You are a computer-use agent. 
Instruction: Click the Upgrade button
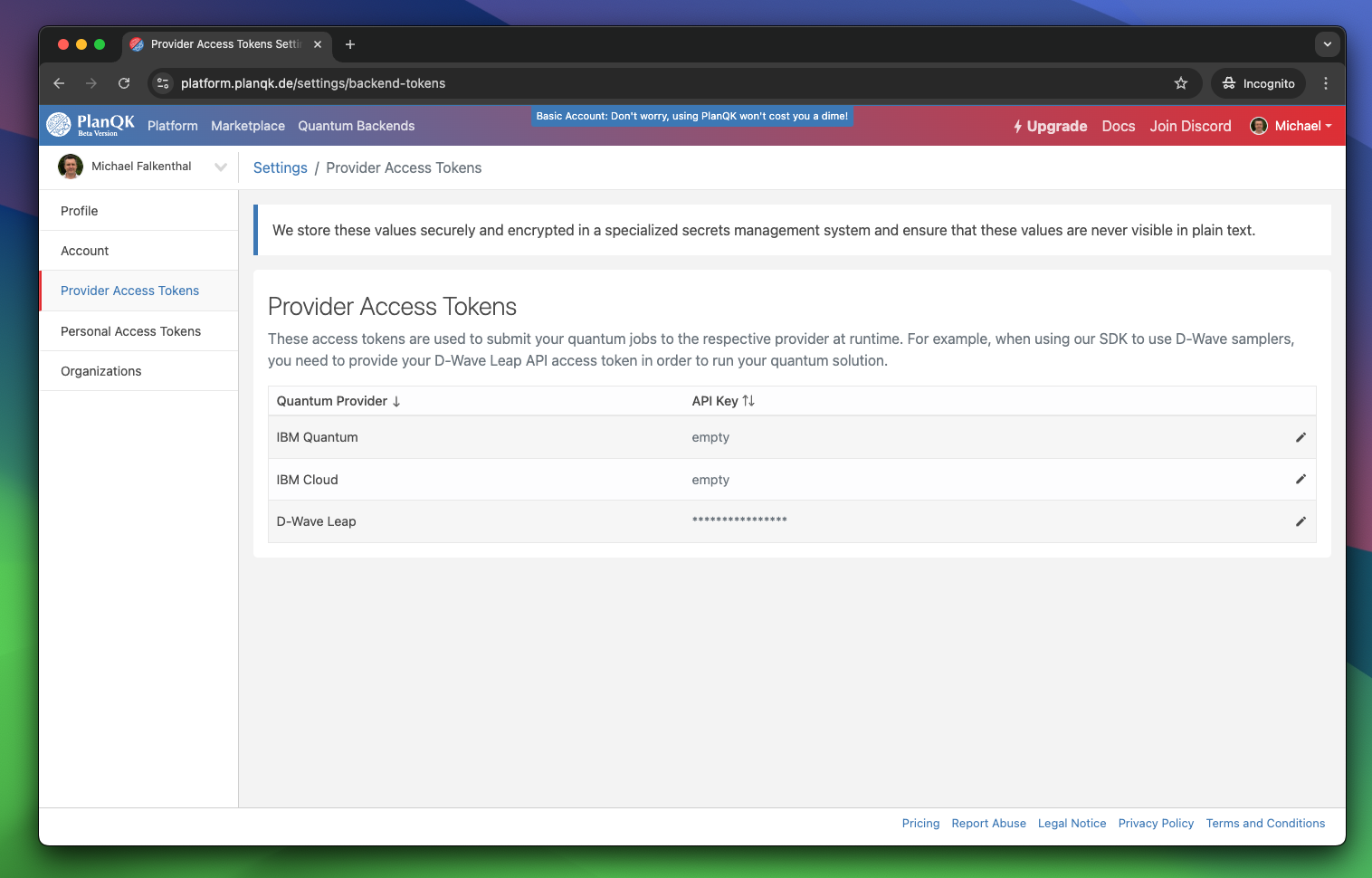[1050, 126]
